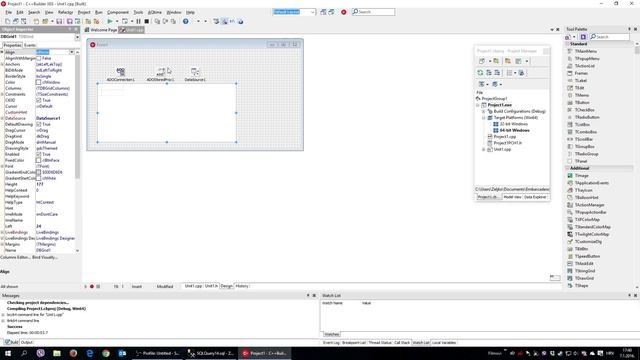Image resolution: width=640 pixels, height=360 pixels.
Task: Pick TEdit in the Tool Palette
Action: (x=580, y=88)
